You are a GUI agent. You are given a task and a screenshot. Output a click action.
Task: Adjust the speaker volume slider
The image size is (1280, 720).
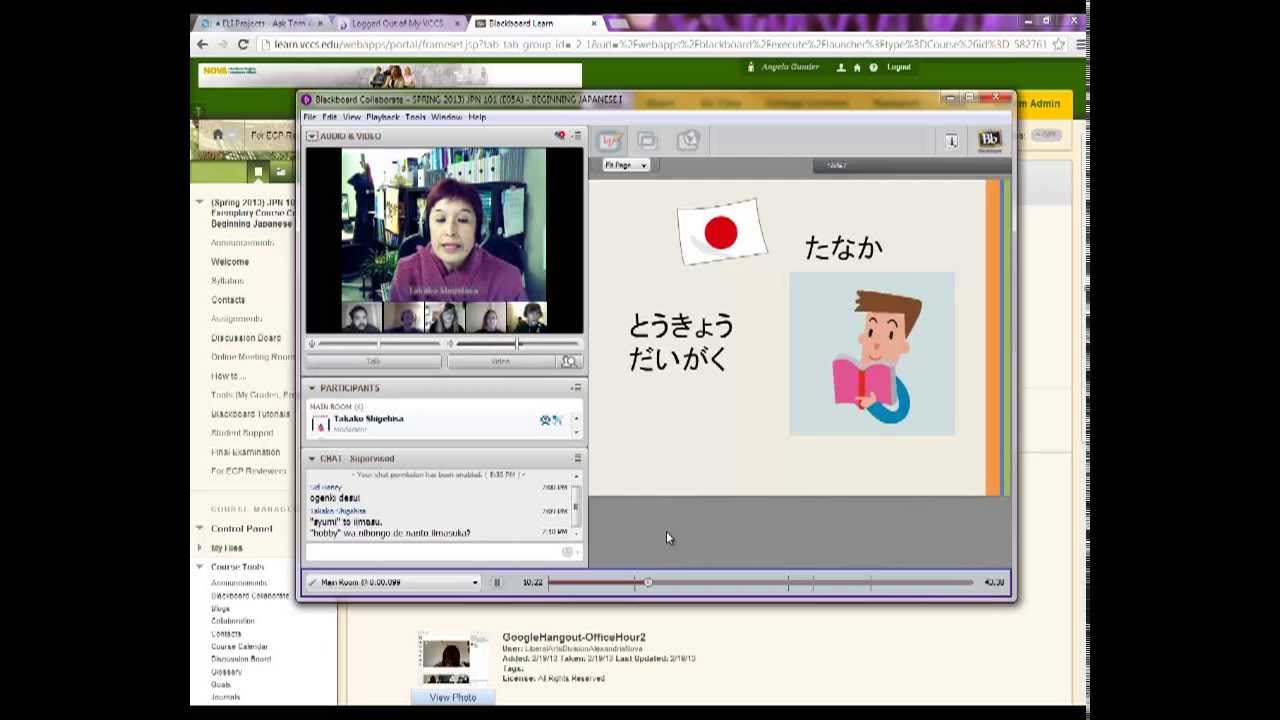click(518, 344)
